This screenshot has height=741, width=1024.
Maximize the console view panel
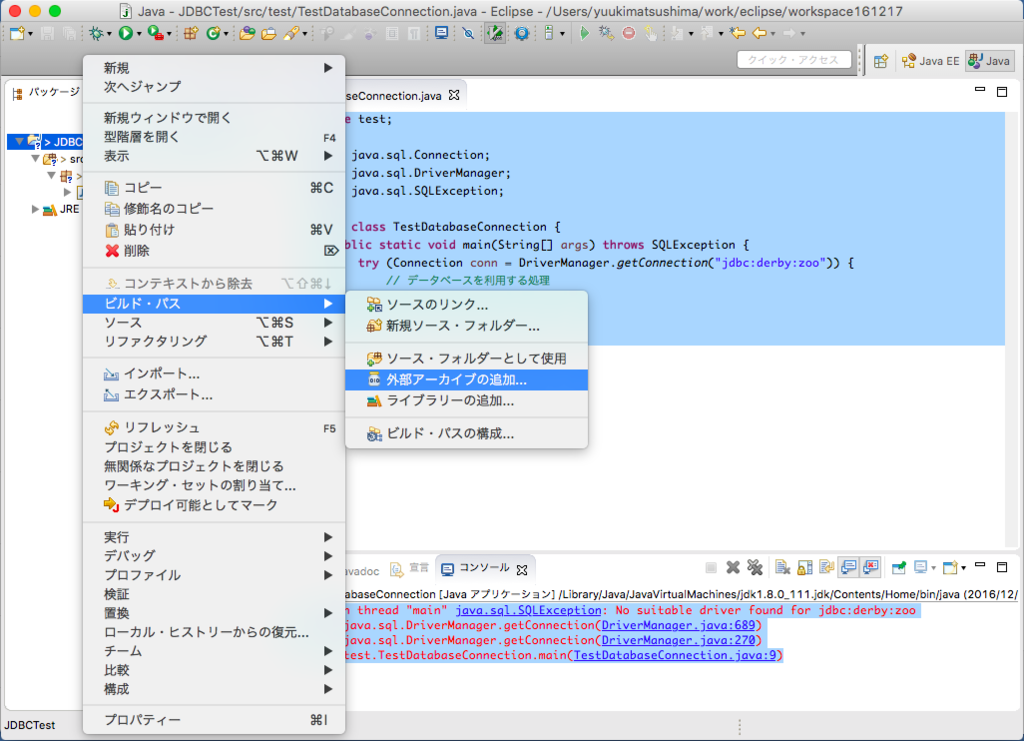click(1002, 567)
